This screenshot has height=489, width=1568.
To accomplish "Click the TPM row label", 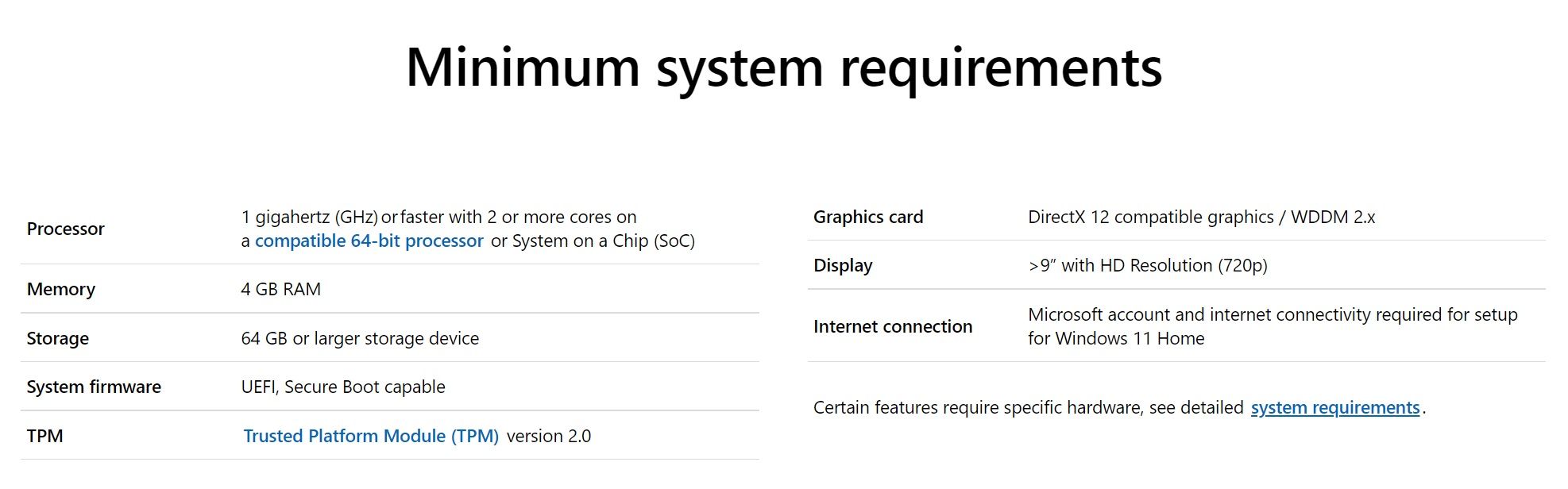I will coord(45,437).
